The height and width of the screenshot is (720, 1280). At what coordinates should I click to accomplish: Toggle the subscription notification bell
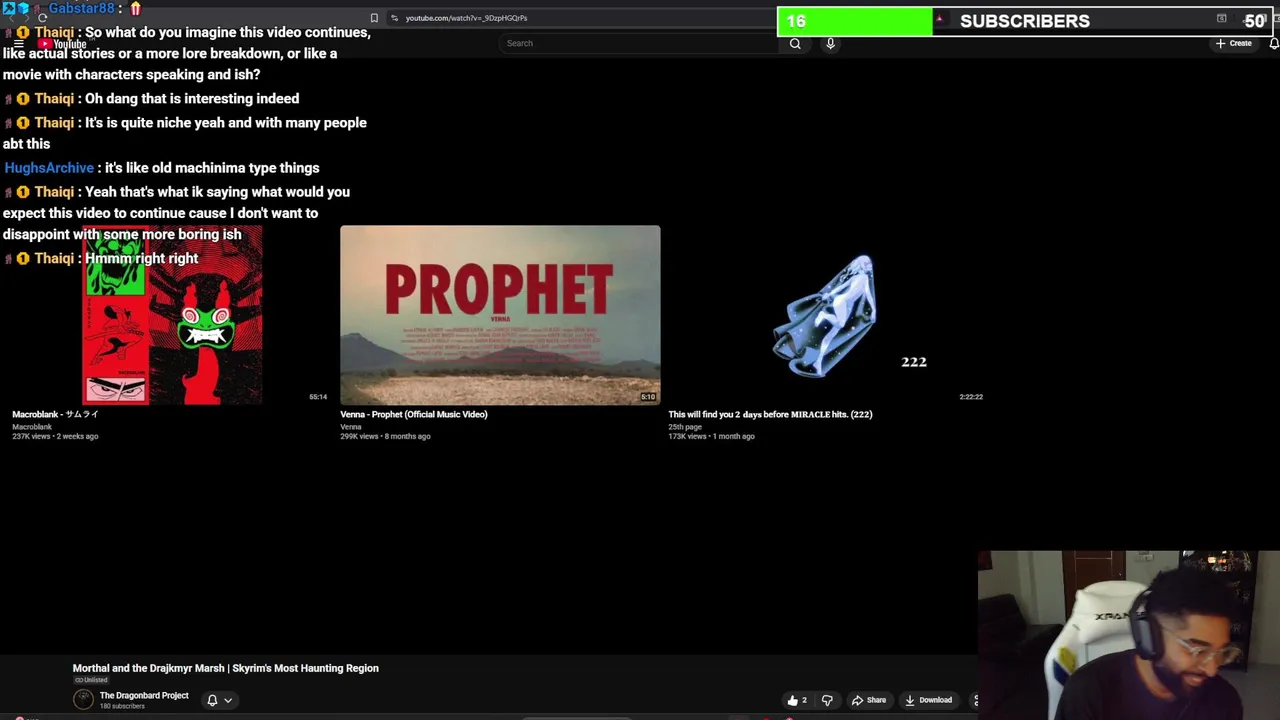[x=212, y=700]
